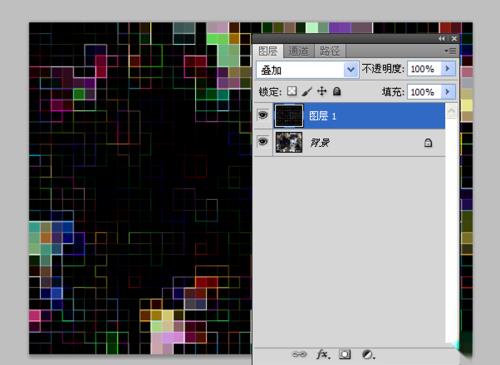
Task: Click the lock transparent pixels icon
Action: click(292, 91)
